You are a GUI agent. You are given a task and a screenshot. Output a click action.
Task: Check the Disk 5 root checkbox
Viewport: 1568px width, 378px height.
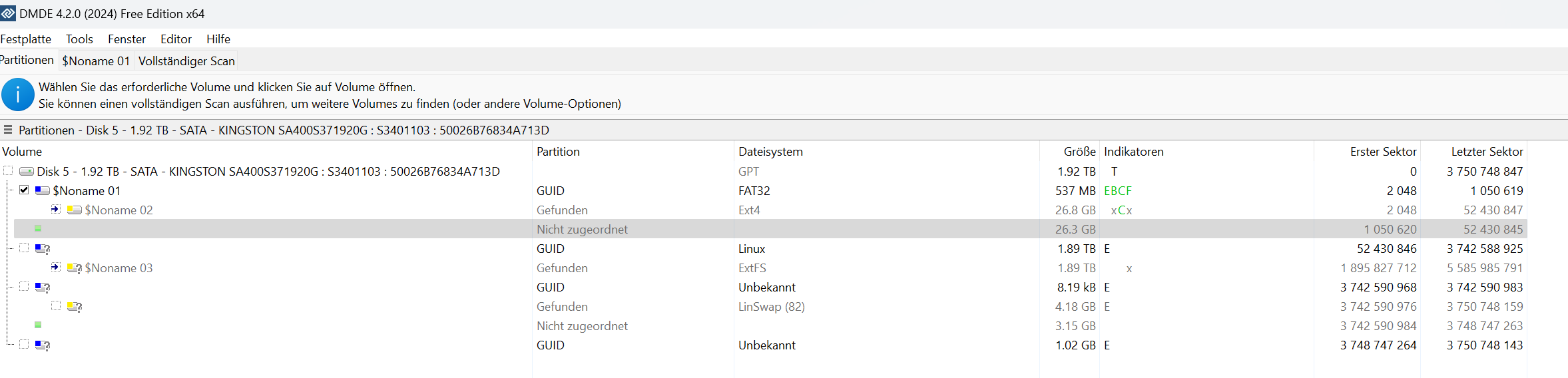[x=8, y=171]
